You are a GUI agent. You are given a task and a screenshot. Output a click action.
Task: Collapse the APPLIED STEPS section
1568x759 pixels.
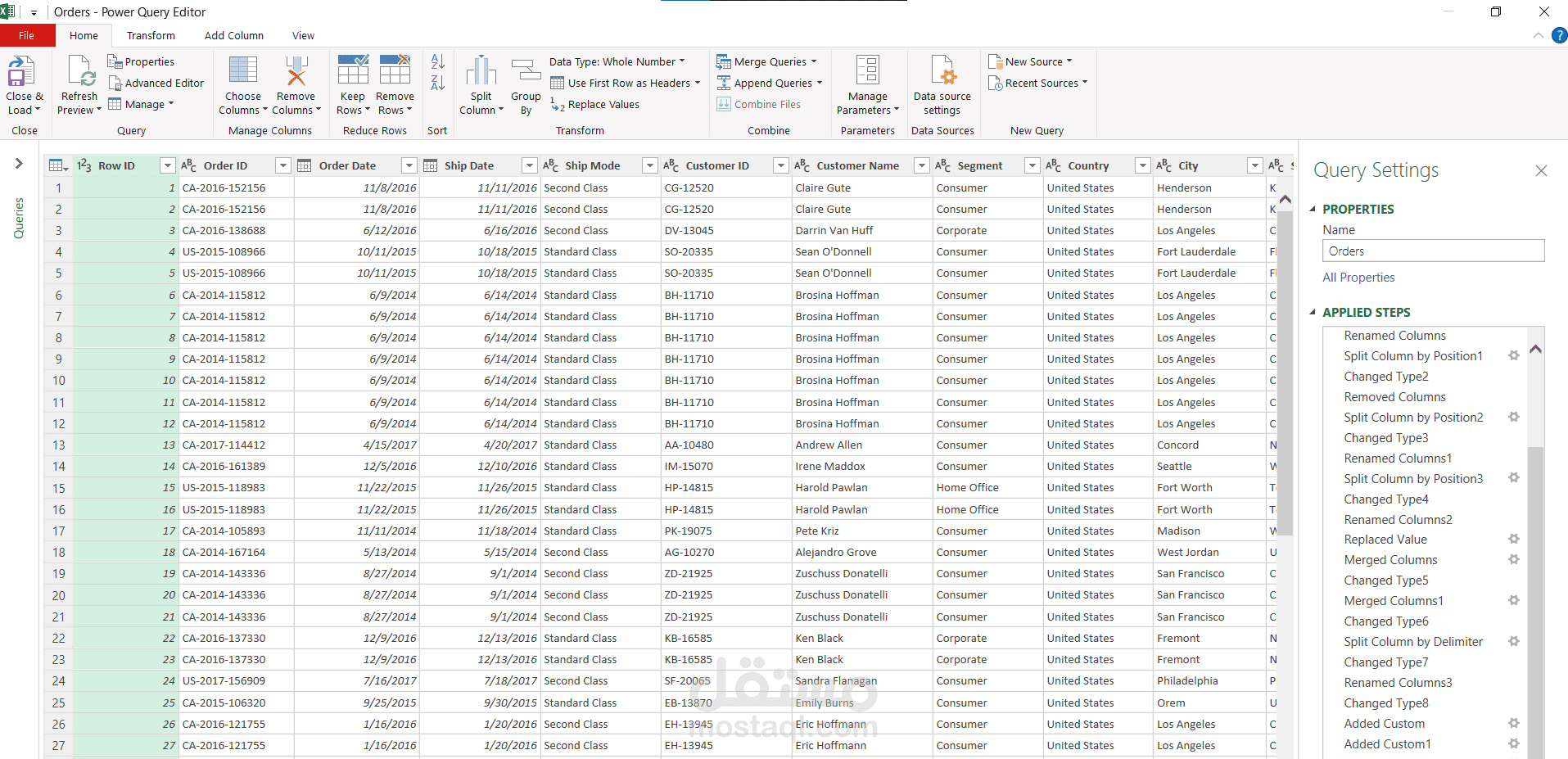[1313, 312]
